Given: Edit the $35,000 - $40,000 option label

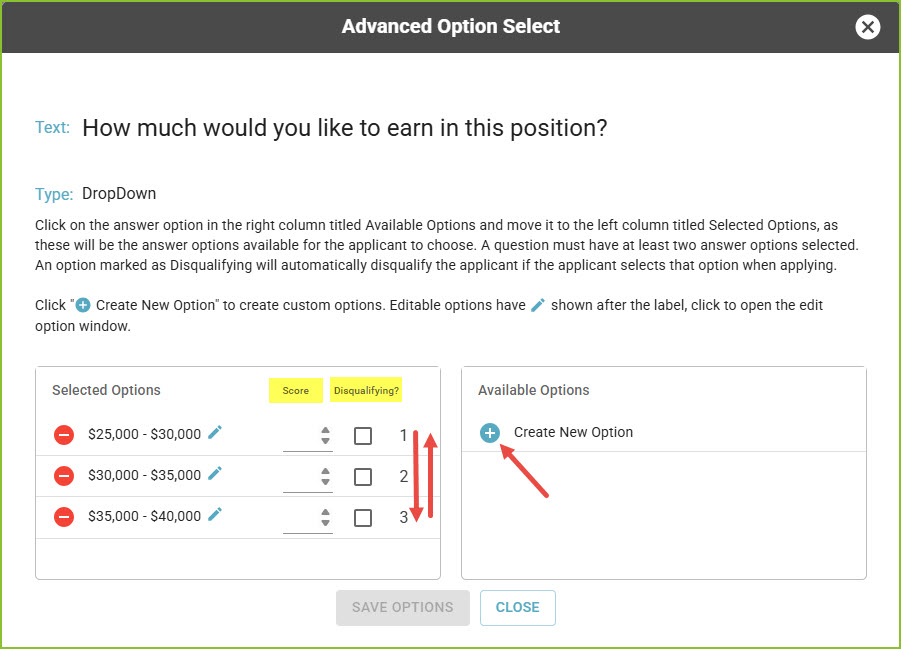Looking at the screenshot, I should [x=215, y=514].
